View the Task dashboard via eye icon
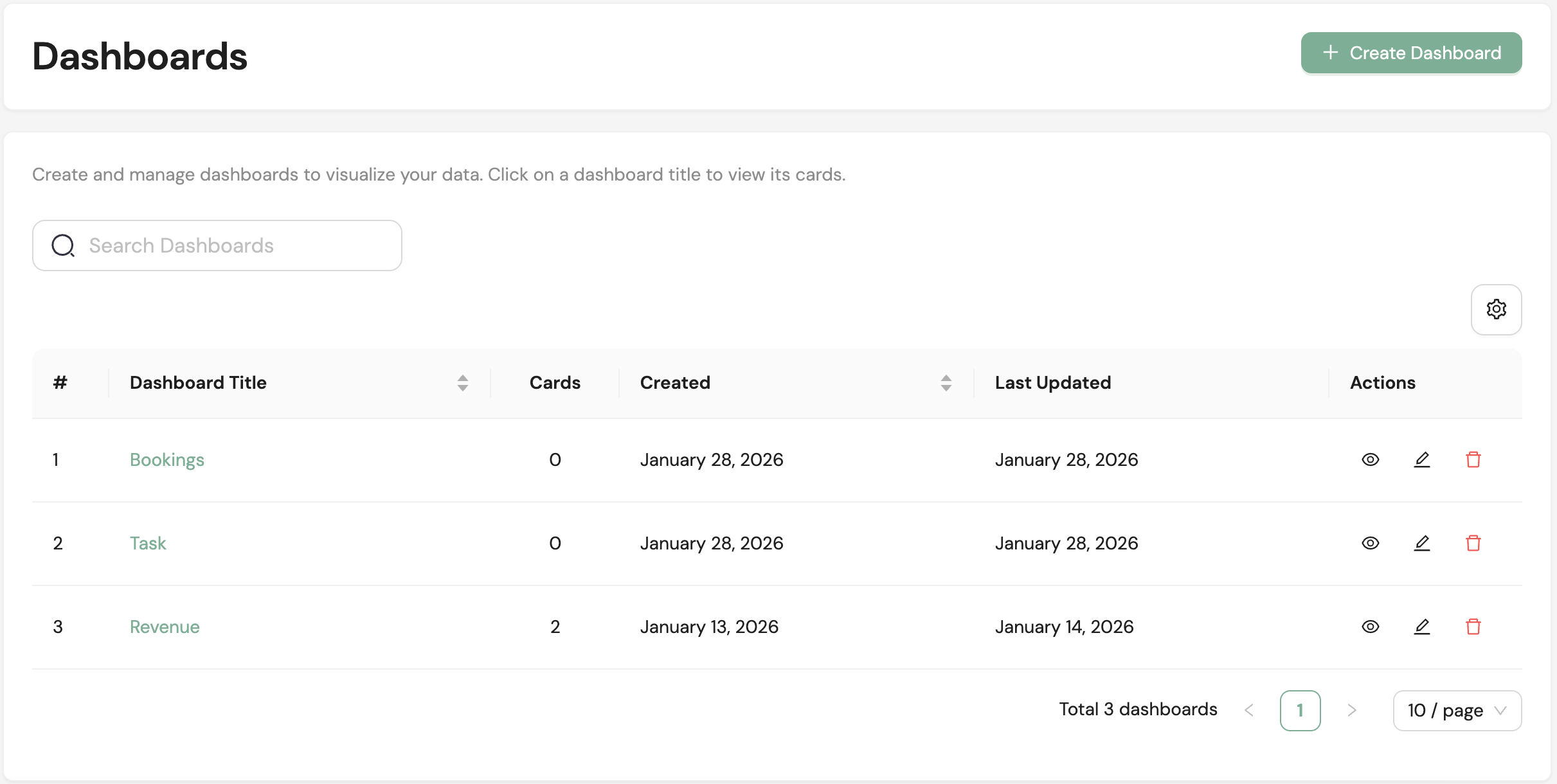This screenshot has height=784, width=1557. pyautogui.click(x=1370, y=543)
